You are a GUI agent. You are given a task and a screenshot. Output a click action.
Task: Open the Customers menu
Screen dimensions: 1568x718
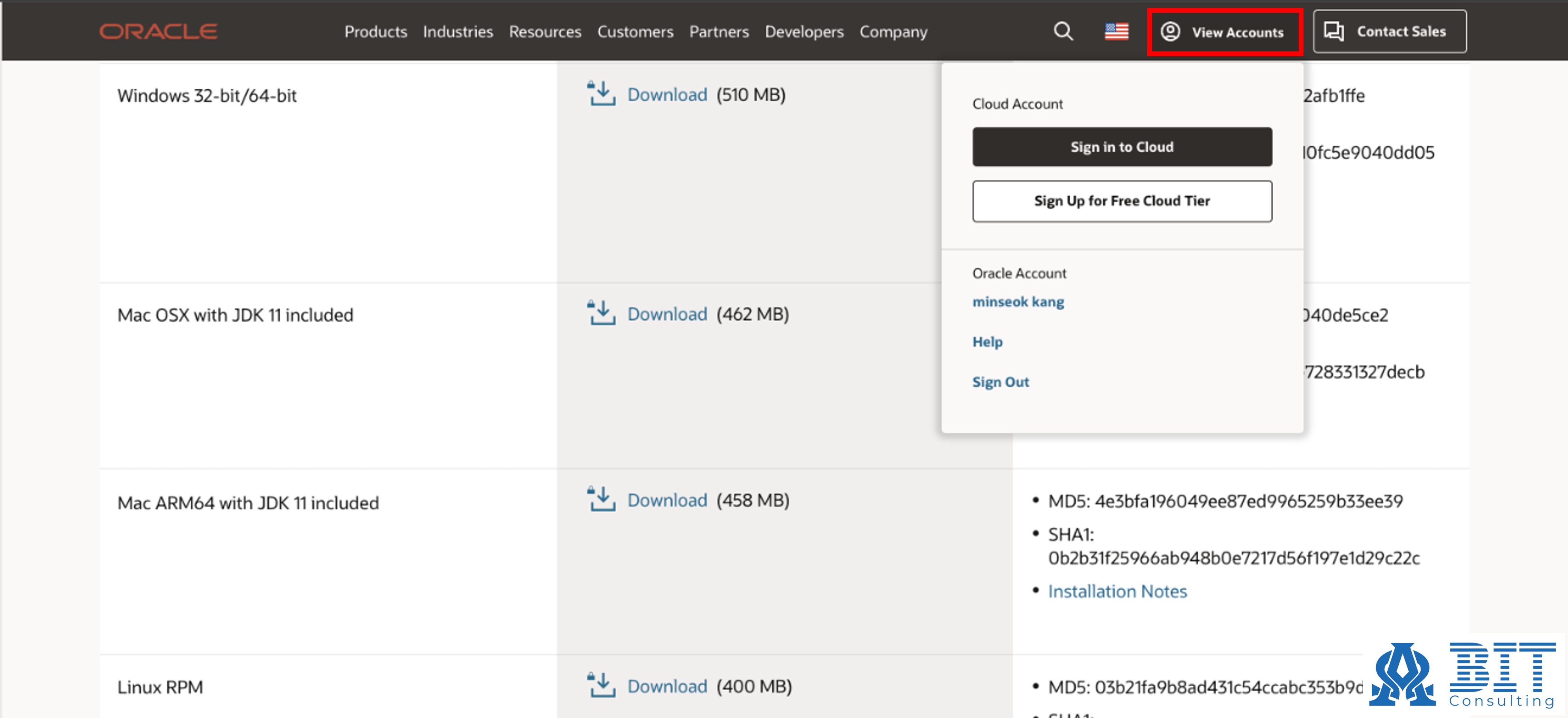pos(635,32)
